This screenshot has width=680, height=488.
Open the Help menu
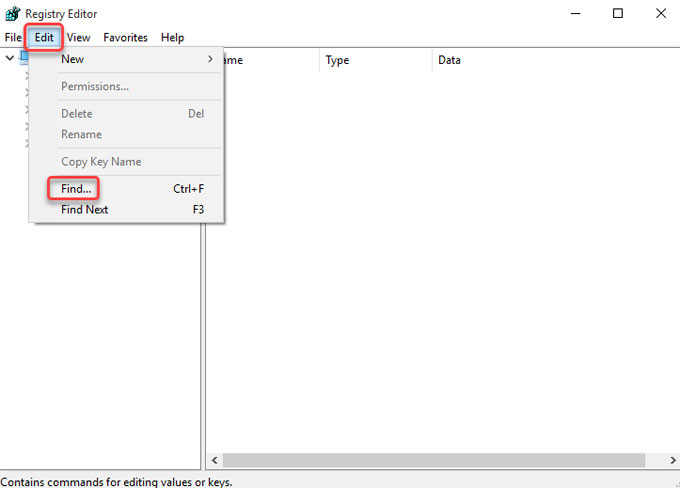pos(173,37)
